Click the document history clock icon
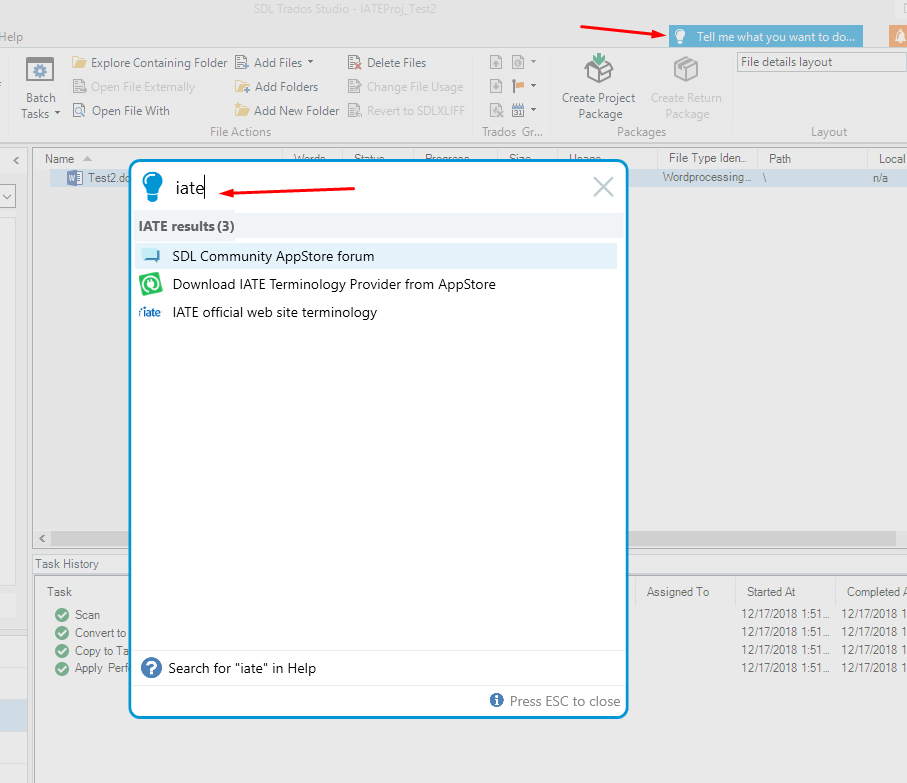Screen dimensions: 907x783 [x=518, y=62]
